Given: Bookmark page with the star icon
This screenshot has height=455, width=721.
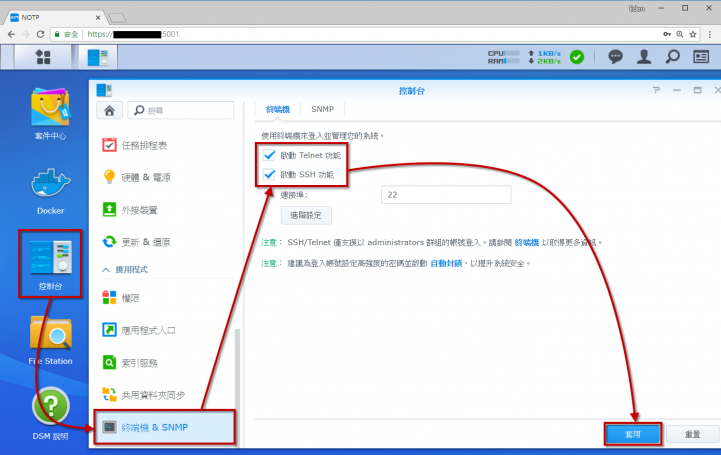Looking at the screenshot, I should [693, 34].
